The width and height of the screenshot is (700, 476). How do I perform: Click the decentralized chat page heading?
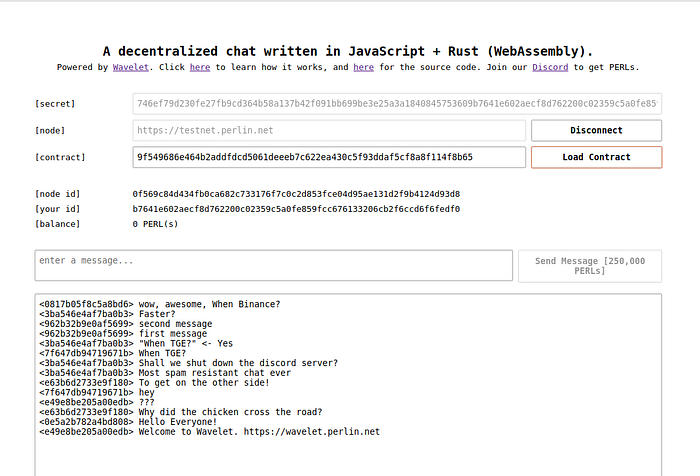(349, 51)
